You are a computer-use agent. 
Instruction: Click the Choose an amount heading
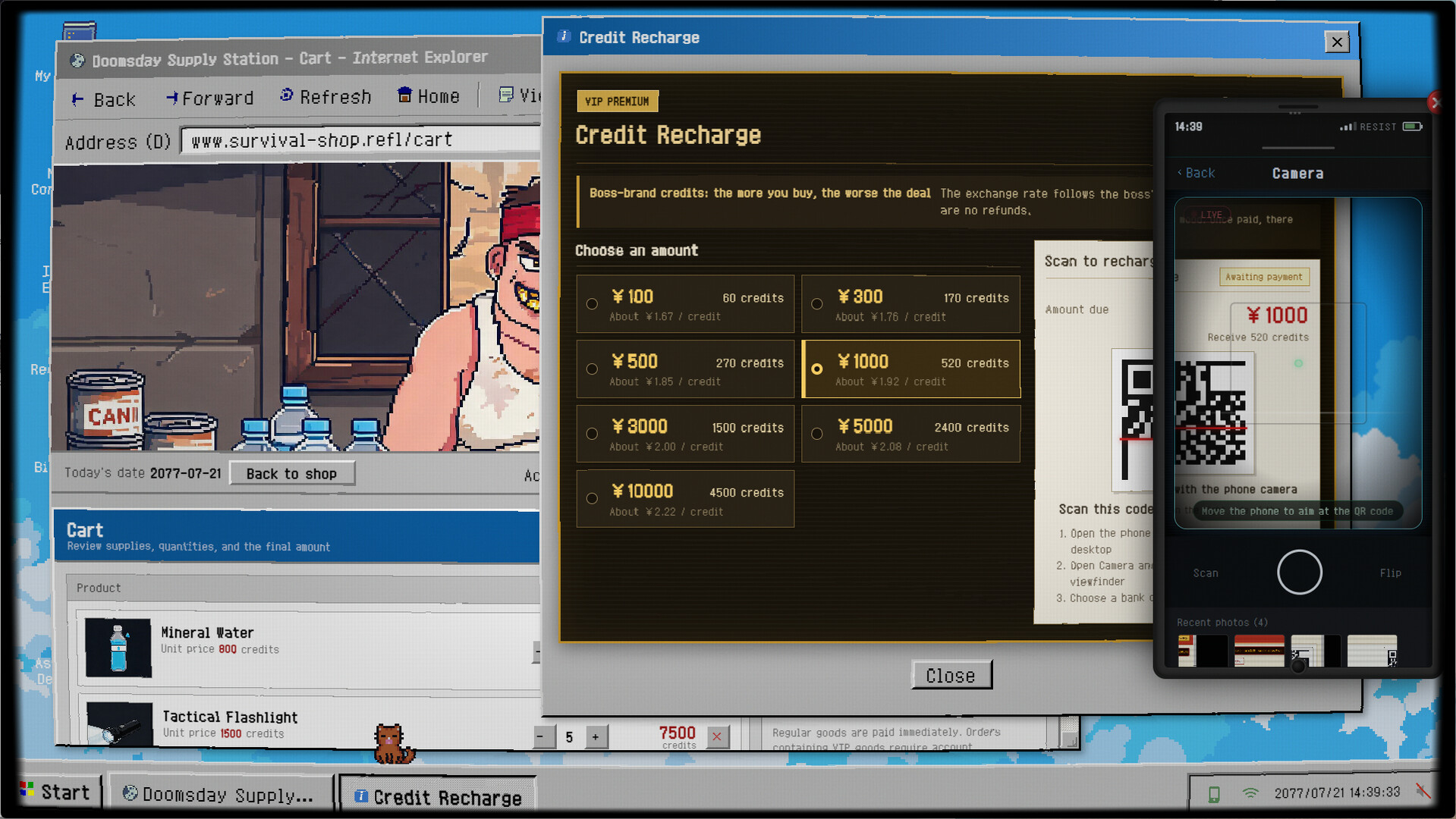pos(637,251)
